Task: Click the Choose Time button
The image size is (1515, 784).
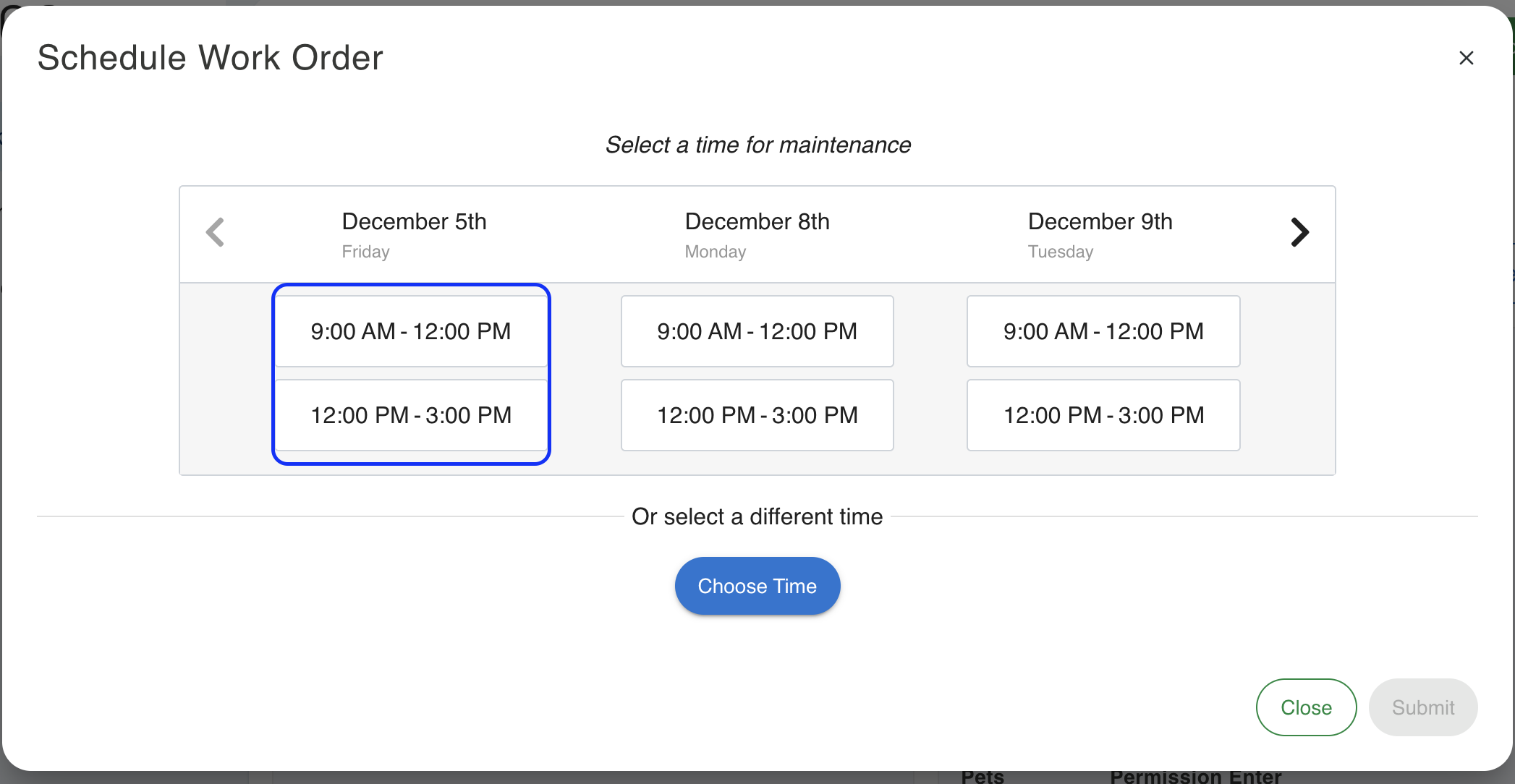Action: 757,586
